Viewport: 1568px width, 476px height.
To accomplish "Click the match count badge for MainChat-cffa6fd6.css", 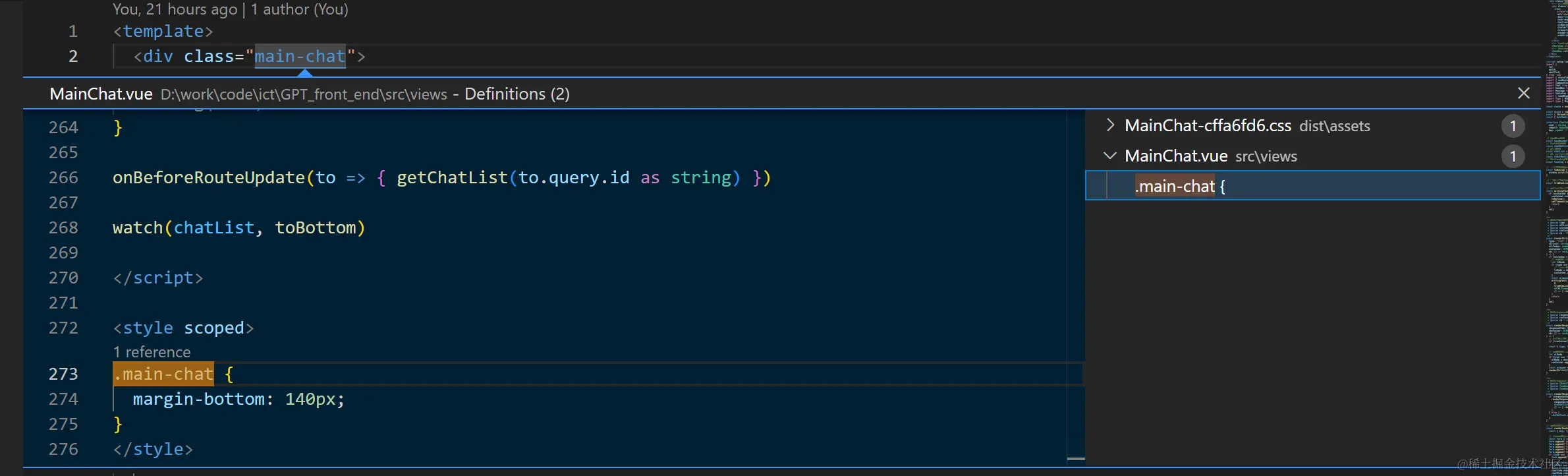I will [x=1513, y=126].
